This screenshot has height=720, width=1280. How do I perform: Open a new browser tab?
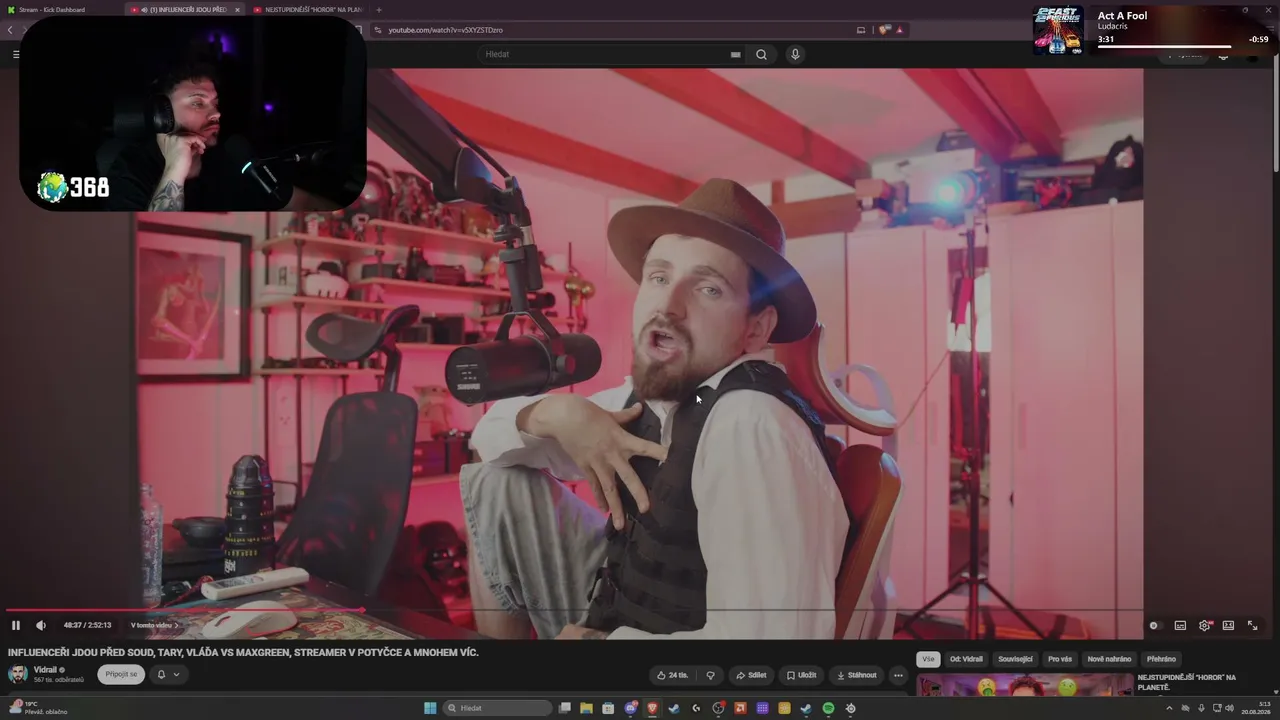click(x=379, y=10)
